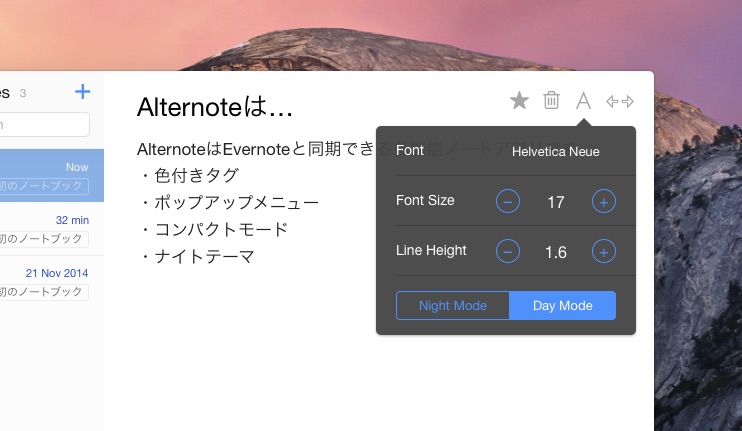Select Day Mode
This screenshot has height=431, width=742.
point(563,306)
